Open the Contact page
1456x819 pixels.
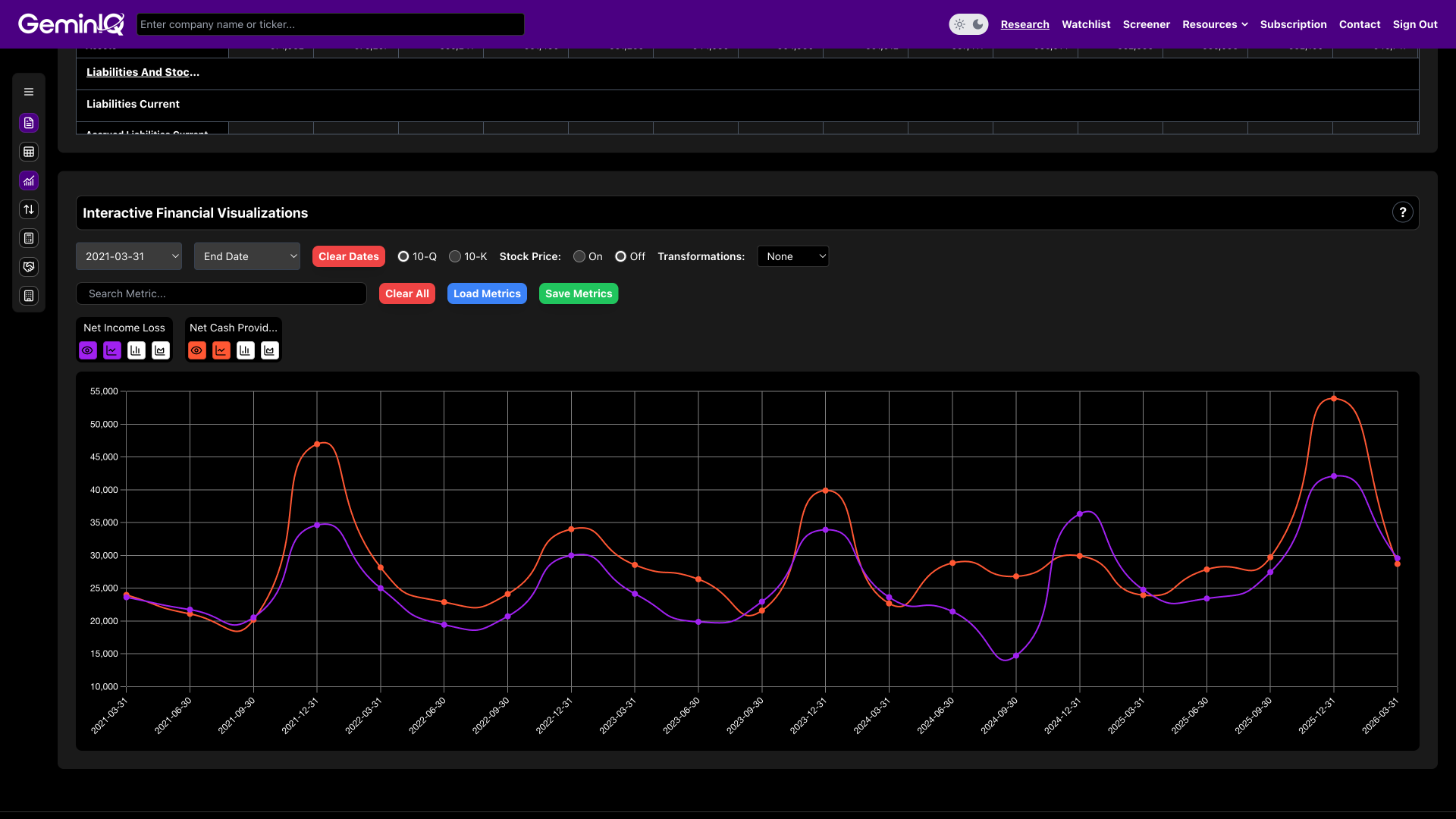[x=1360, y=24]
